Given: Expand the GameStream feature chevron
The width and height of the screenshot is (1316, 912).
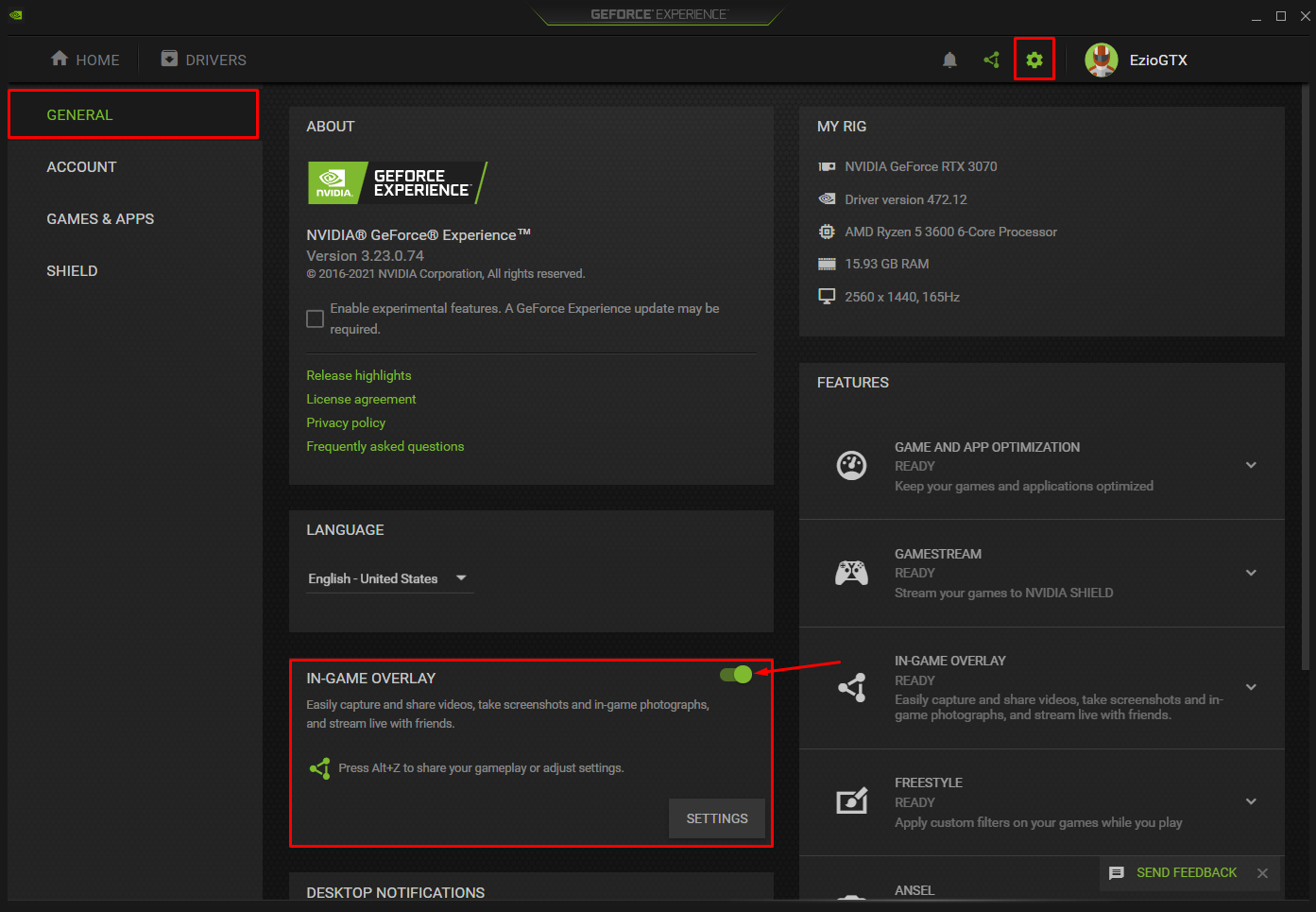Looking at the screenshot, I should tap(1251, 573).
